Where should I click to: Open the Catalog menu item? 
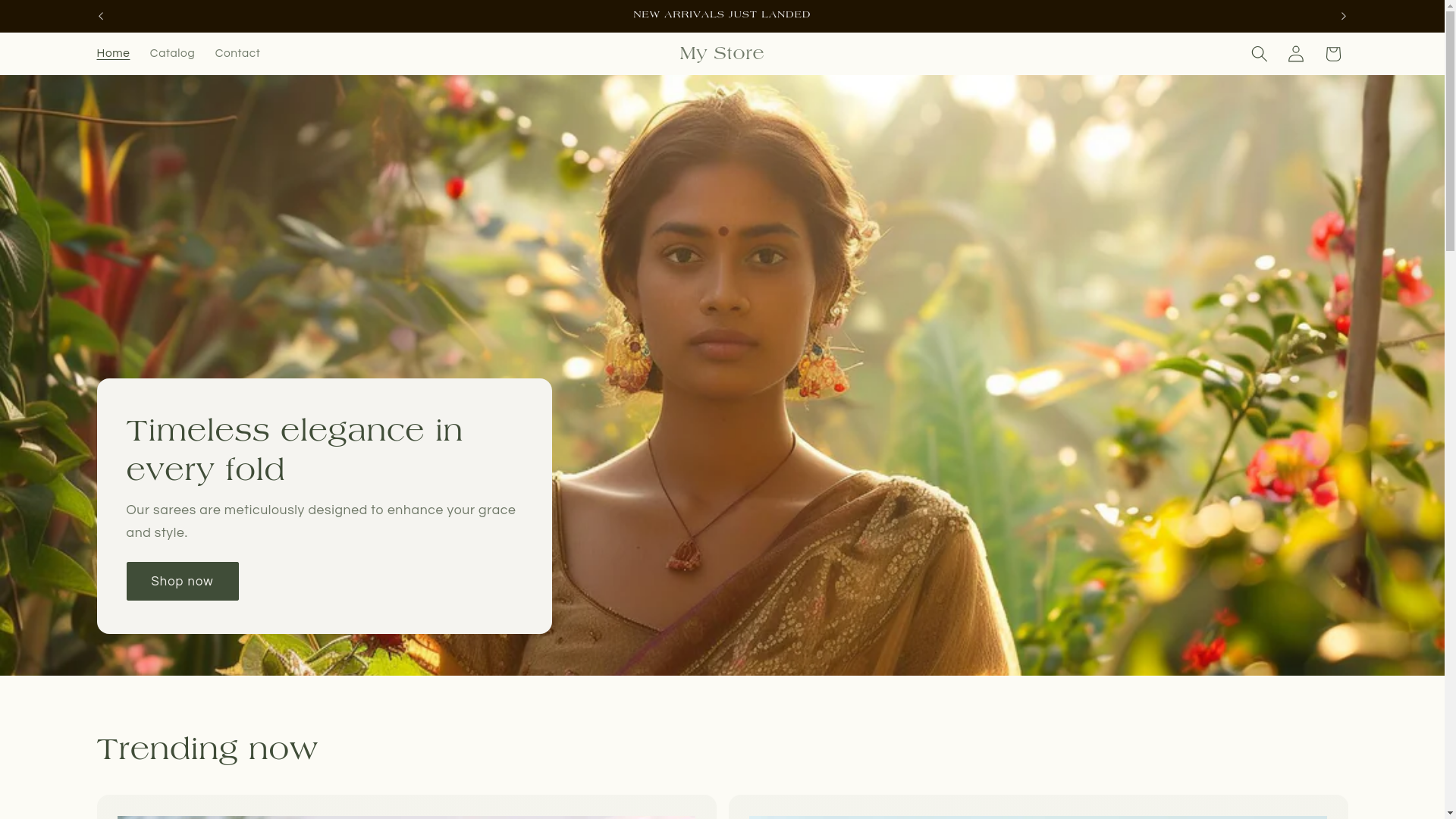pyautogui.click(x=172, y=54)
